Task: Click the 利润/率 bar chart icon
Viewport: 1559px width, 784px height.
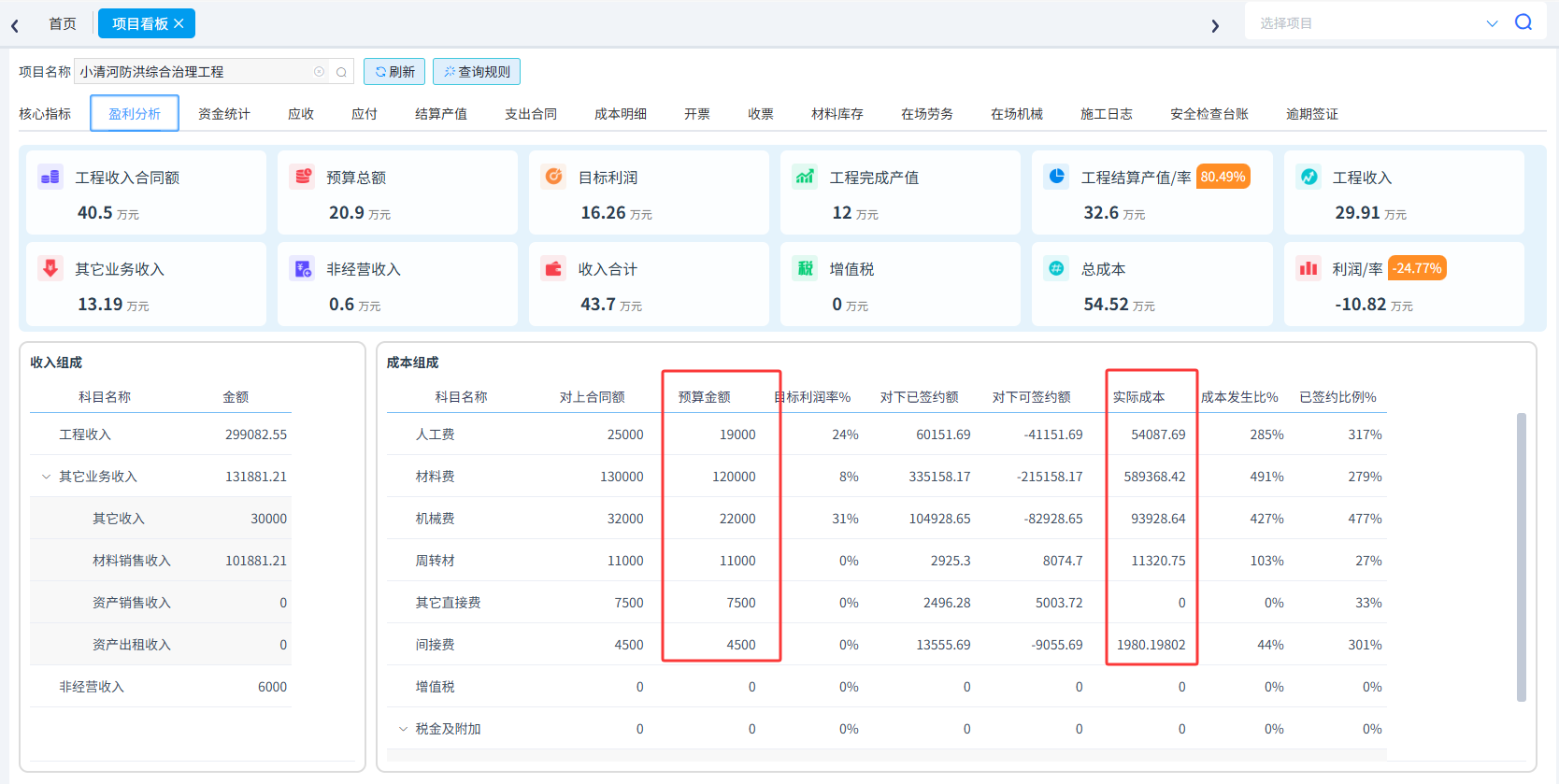Action: [x=1309, y=268]
